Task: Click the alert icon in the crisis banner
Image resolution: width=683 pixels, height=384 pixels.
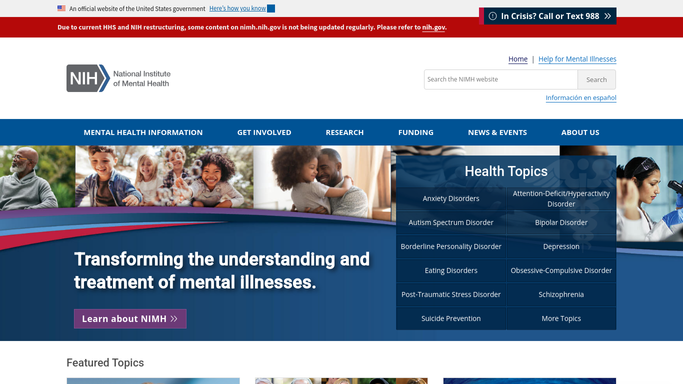Action: (x=493, y=16)
